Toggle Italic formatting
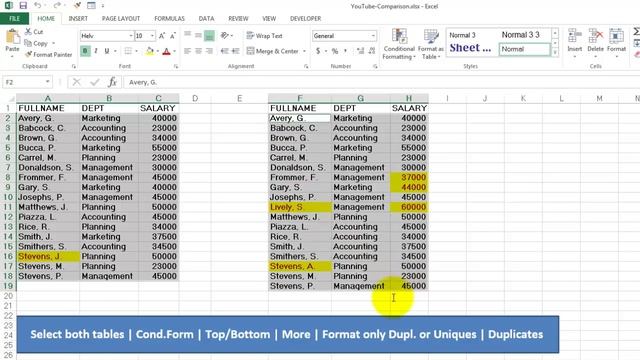This screenshot has width=640, height=360. tap(96, 51)
